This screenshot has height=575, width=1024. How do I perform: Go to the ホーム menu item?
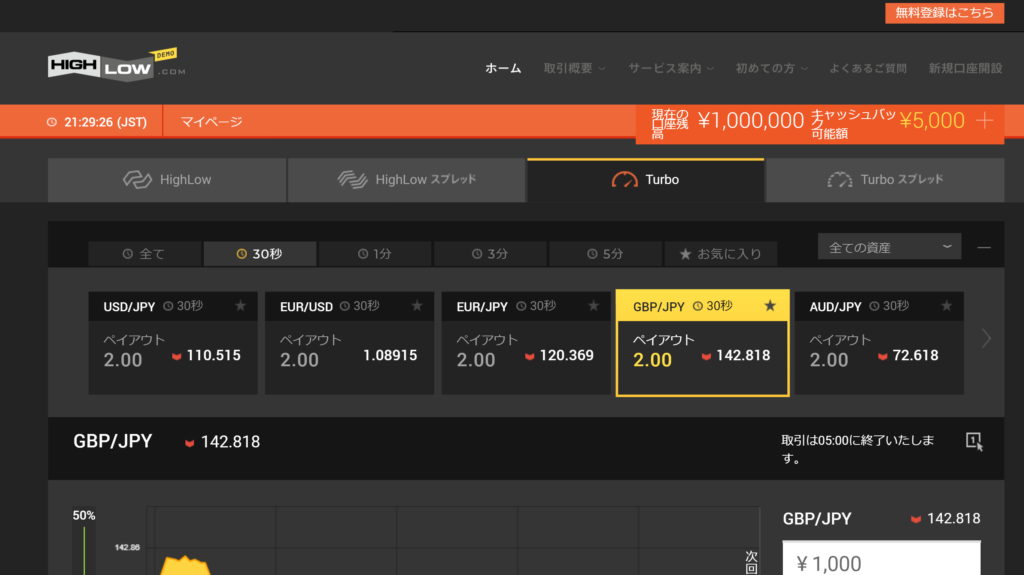[x=503, y=68]
